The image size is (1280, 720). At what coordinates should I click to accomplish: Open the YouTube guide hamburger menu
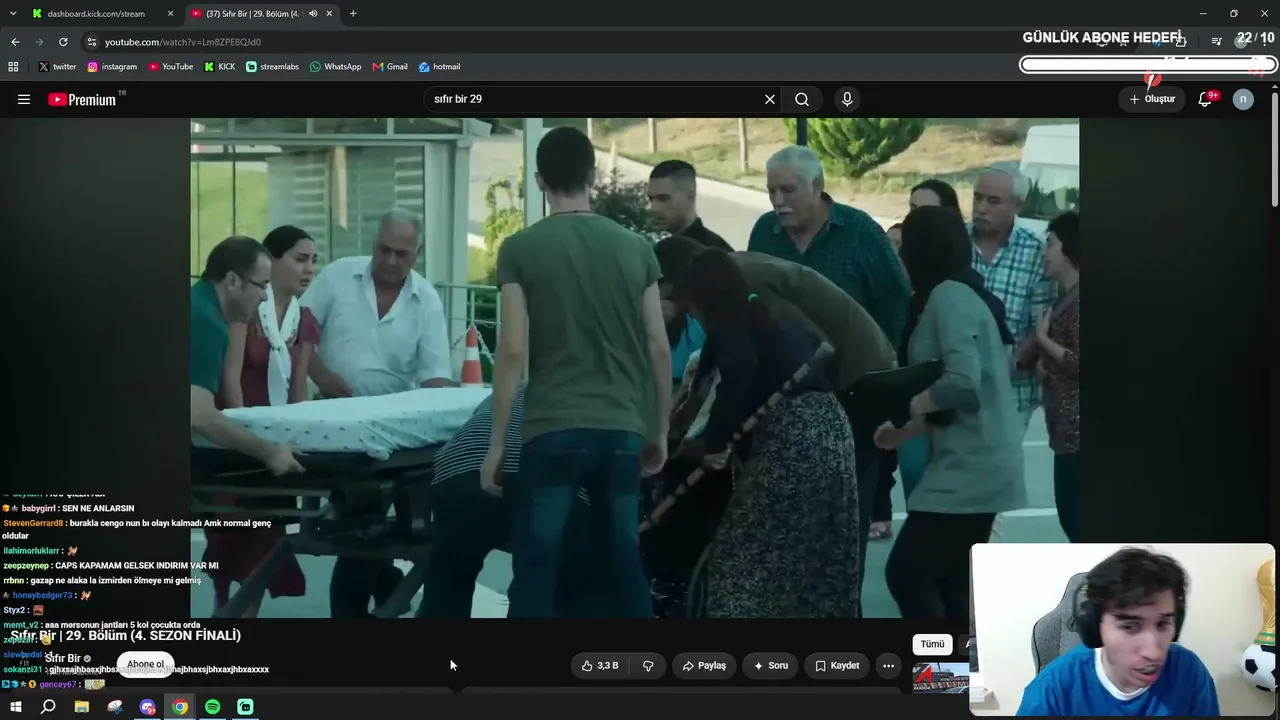24,99
